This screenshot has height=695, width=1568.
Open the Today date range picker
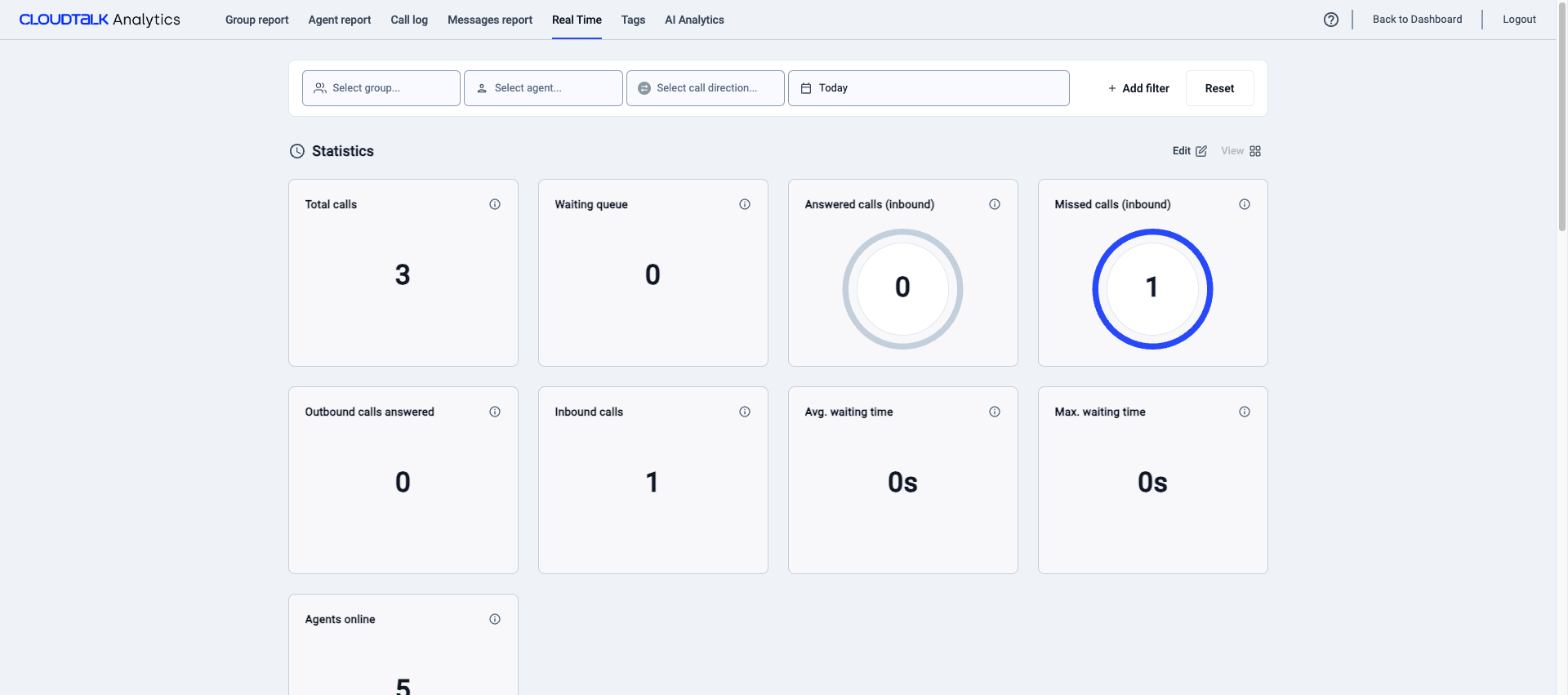[x=929, y=88]
